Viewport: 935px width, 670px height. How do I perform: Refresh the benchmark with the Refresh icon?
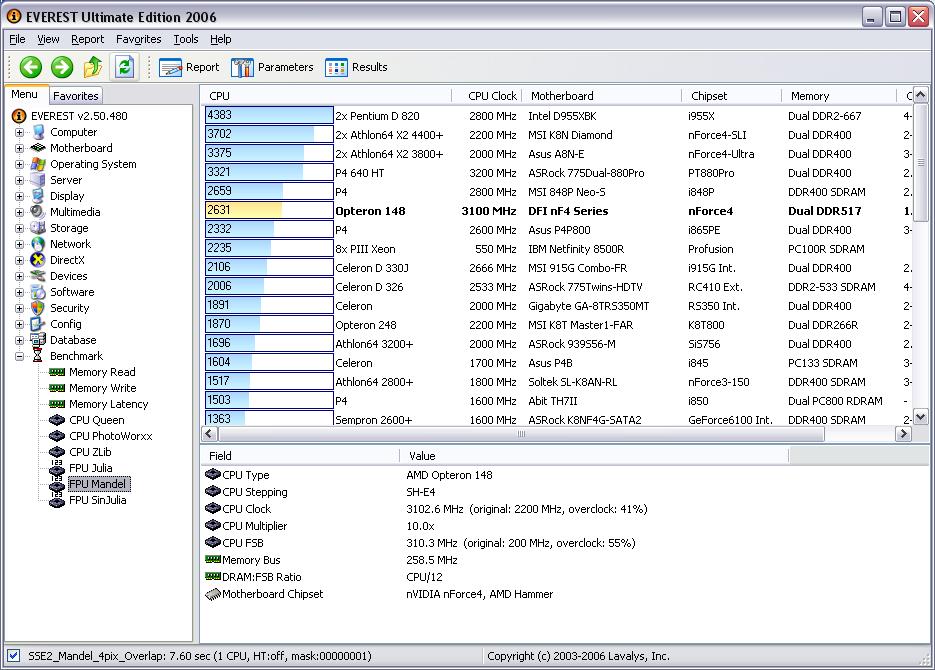pos(125,67)
